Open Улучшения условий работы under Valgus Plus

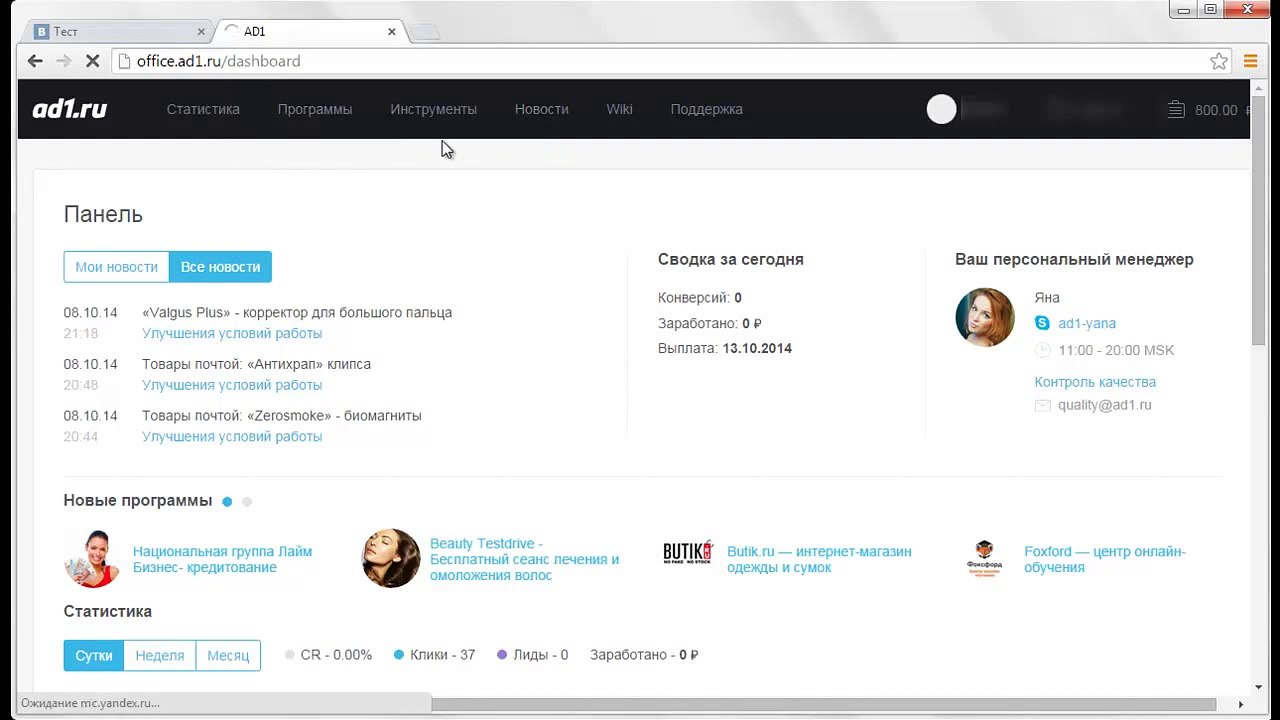pyautogui.click(x=232, y=333)
